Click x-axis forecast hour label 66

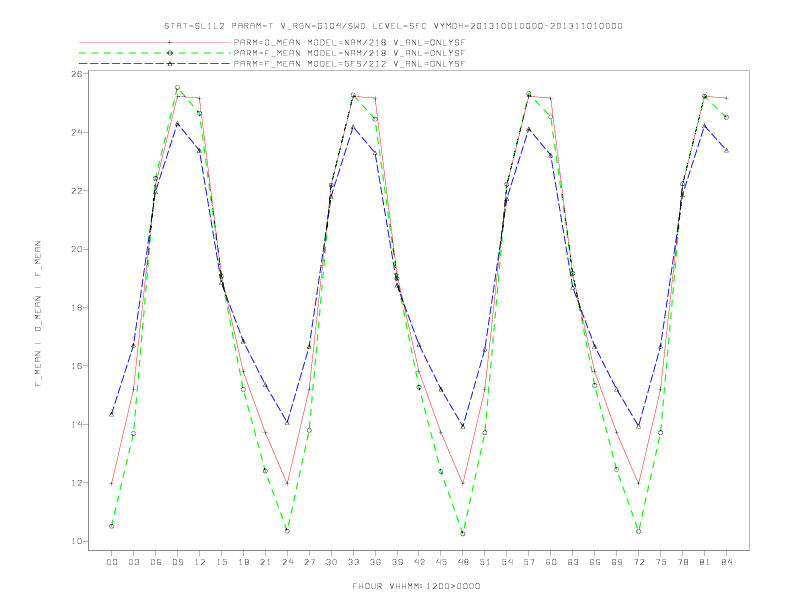pos(595,562)
